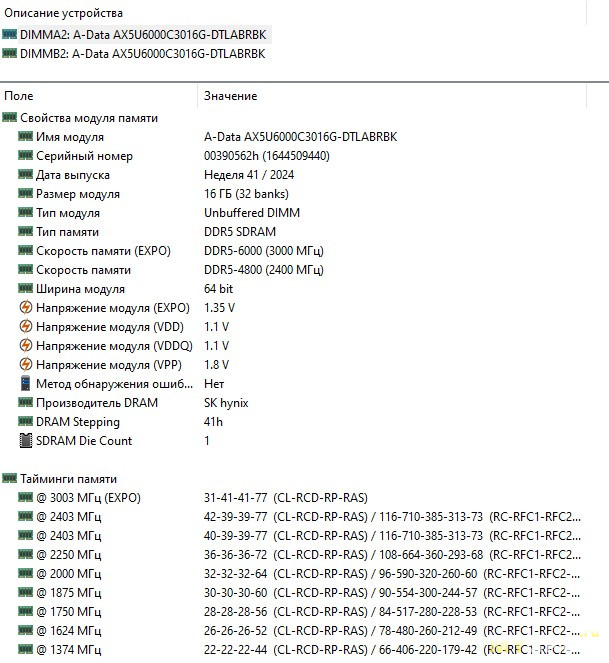The image size is (609, 663).
Task: Select the '@ 1750 МГц' timing row label
Action: coord(69,612)
